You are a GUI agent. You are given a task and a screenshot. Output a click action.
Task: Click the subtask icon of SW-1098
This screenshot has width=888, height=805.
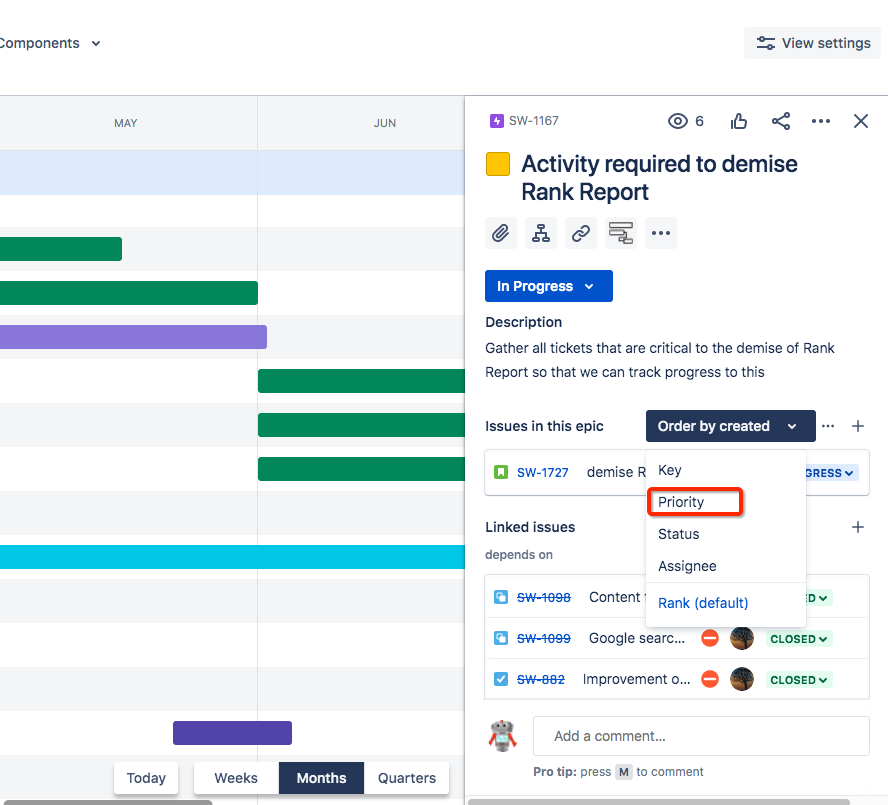501,597
